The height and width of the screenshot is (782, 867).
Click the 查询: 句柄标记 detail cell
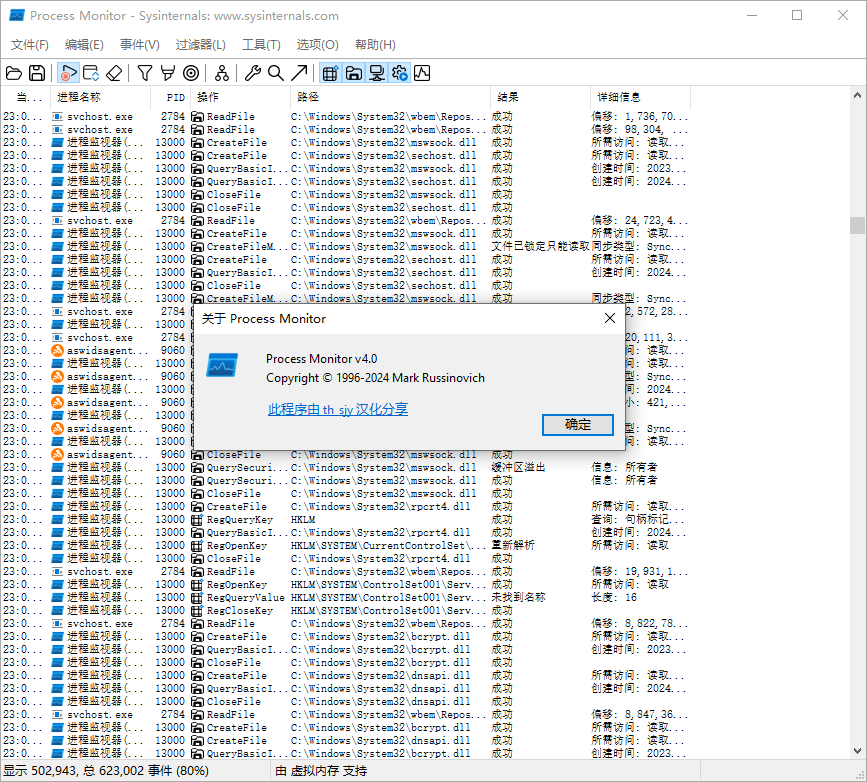tap(638, 520)
